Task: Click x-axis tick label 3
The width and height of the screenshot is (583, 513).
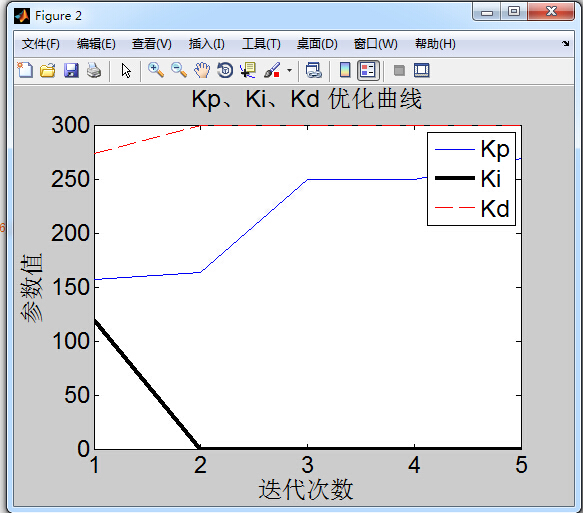Action: [307, 465]
